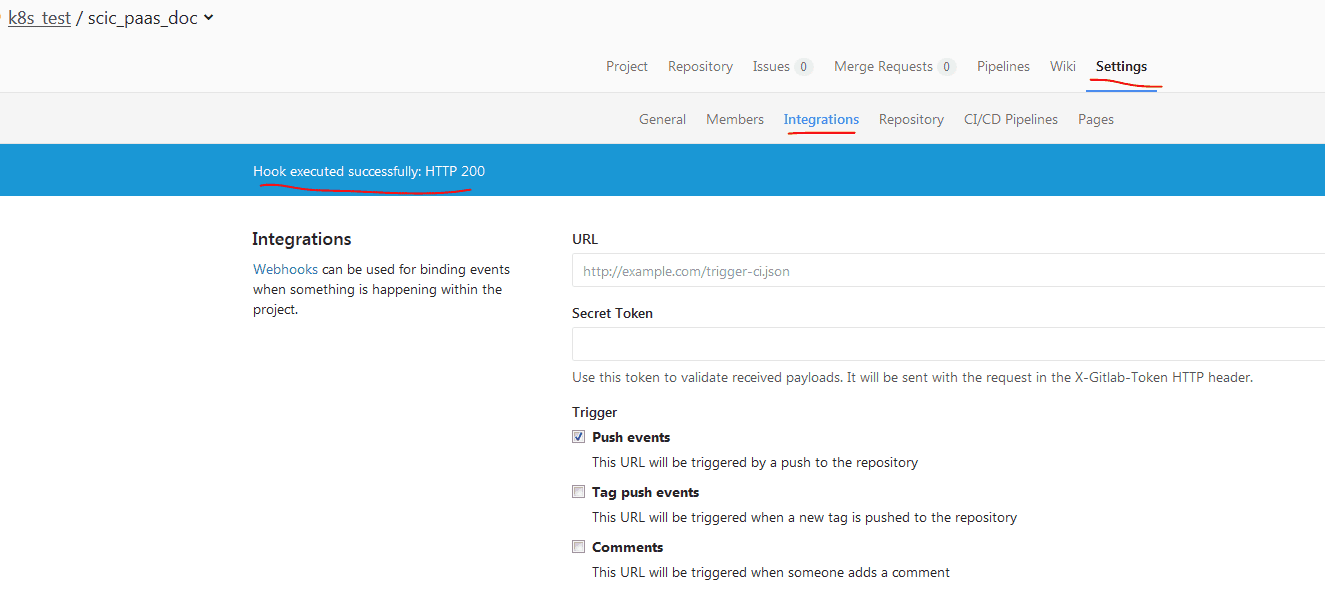Open Members settings sub-tab
The height and width of the screenshot is (593, 1325).
(734, 119)
